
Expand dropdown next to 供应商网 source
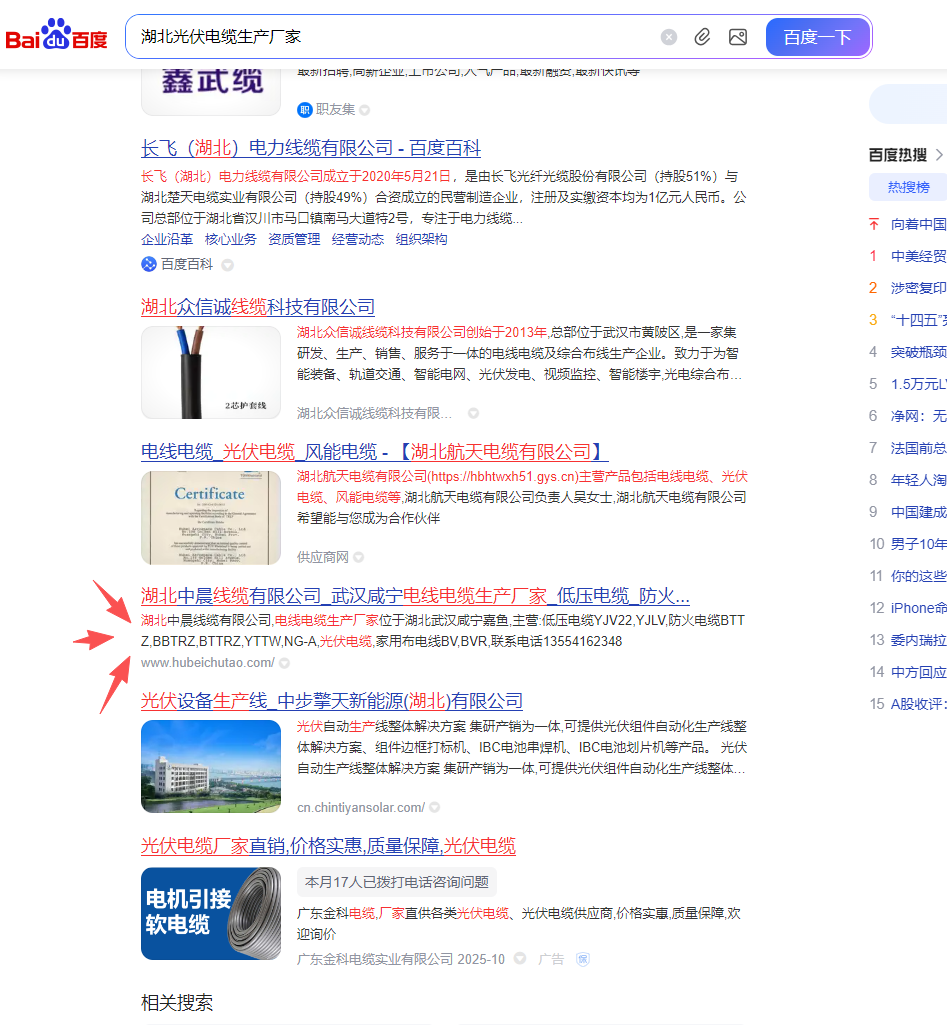click(359, 557)
